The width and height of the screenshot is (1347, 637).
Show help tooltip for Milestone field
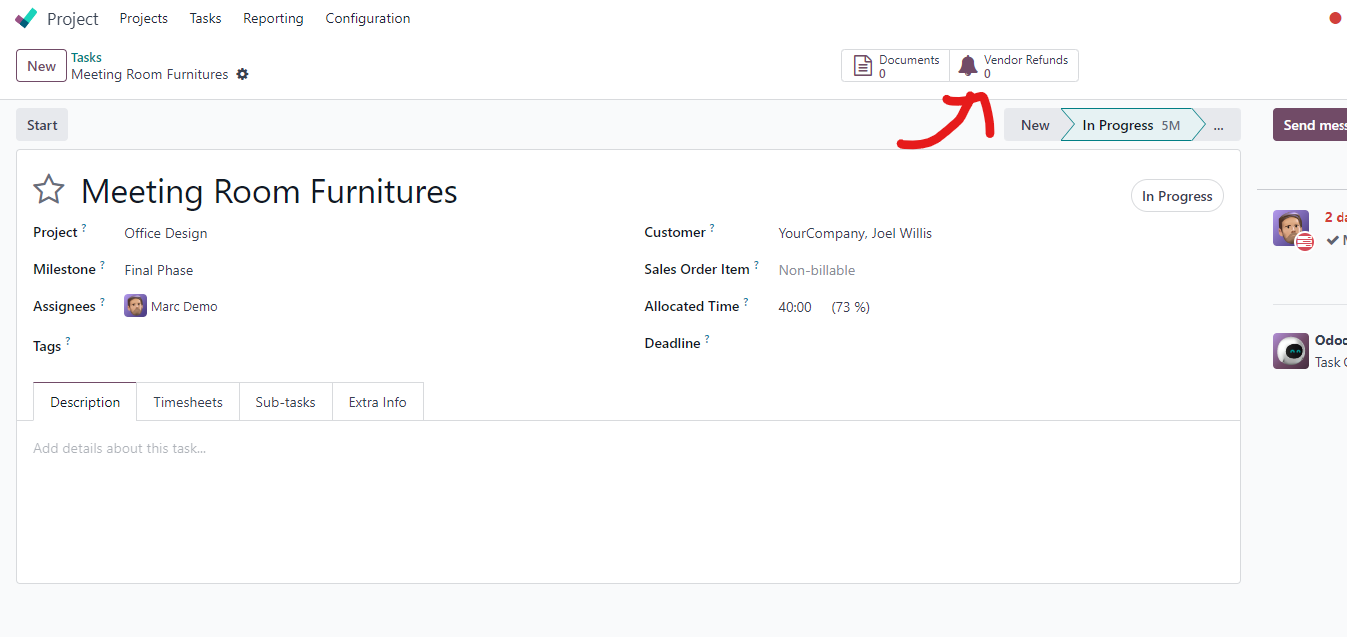click(x=103, y=265)
